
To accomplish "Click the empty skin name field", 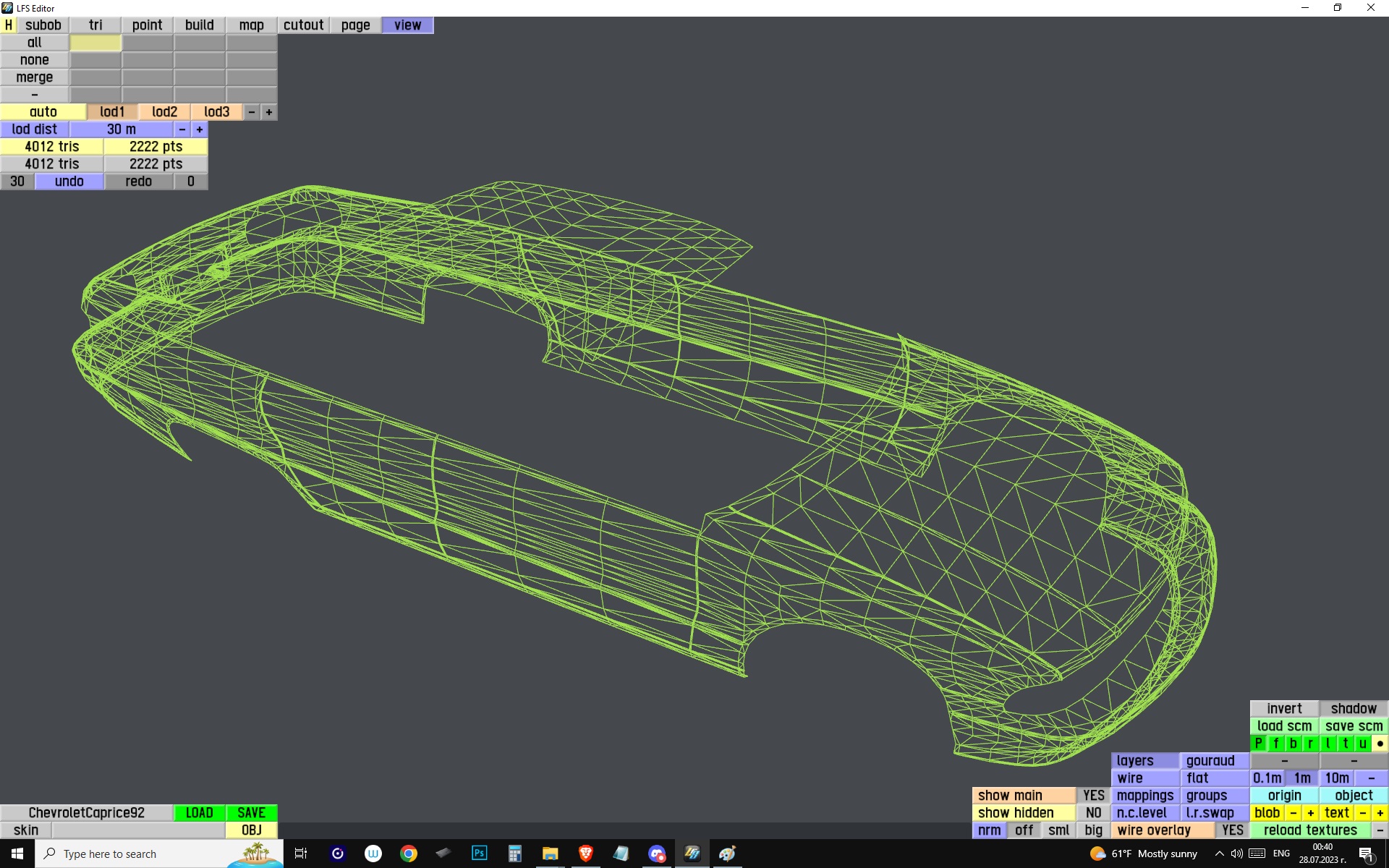I will coord(137,830).
